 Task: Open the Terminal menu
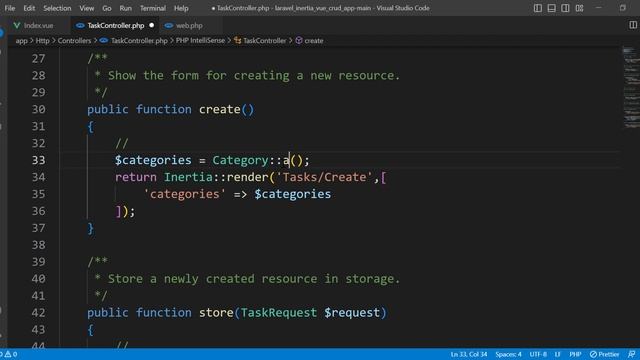pos(153,8)
